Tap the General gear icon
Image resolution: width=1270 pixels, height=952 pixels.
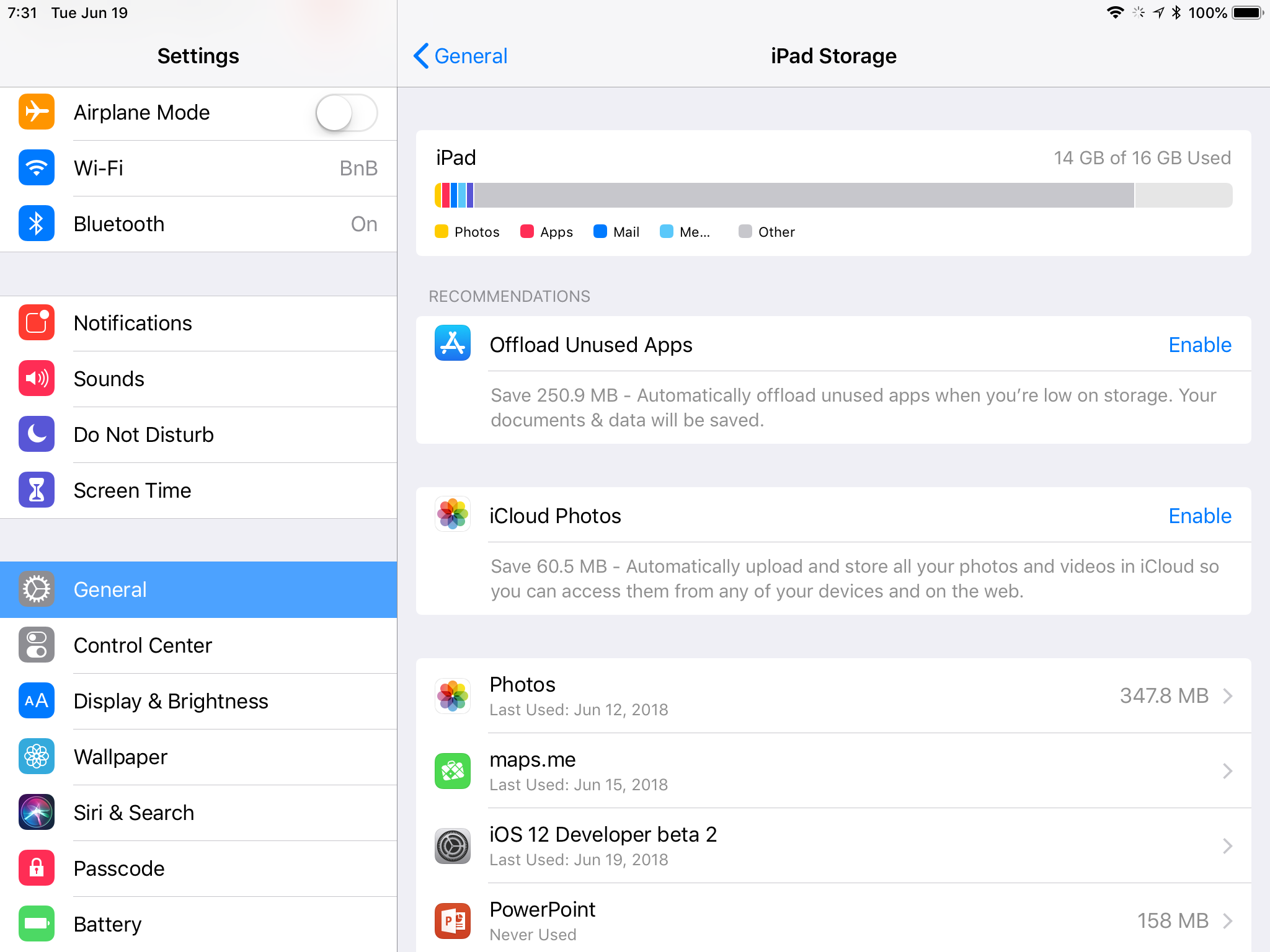pos(37,589)
